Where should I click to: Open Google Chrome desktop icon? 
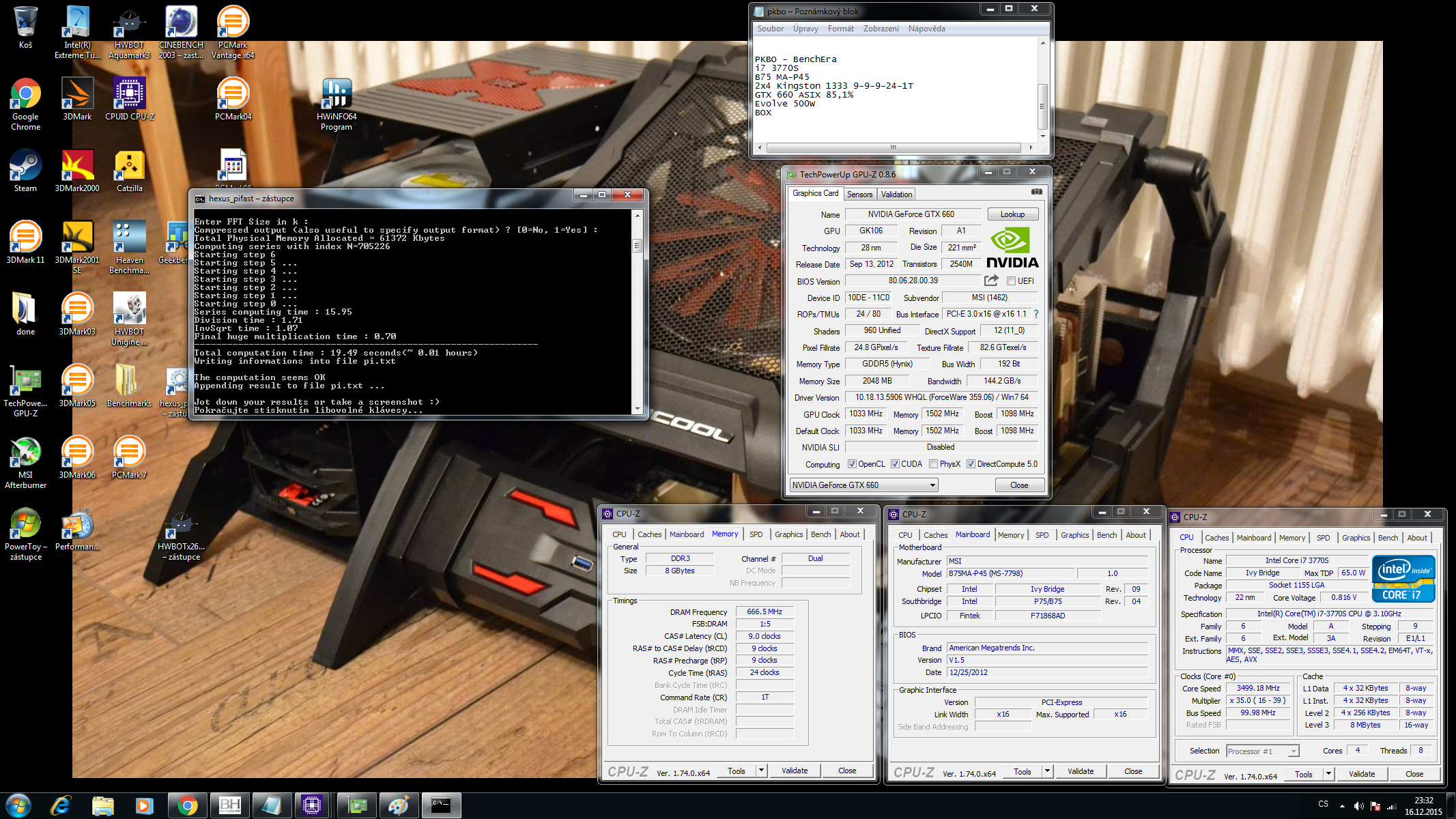[25, 104]
